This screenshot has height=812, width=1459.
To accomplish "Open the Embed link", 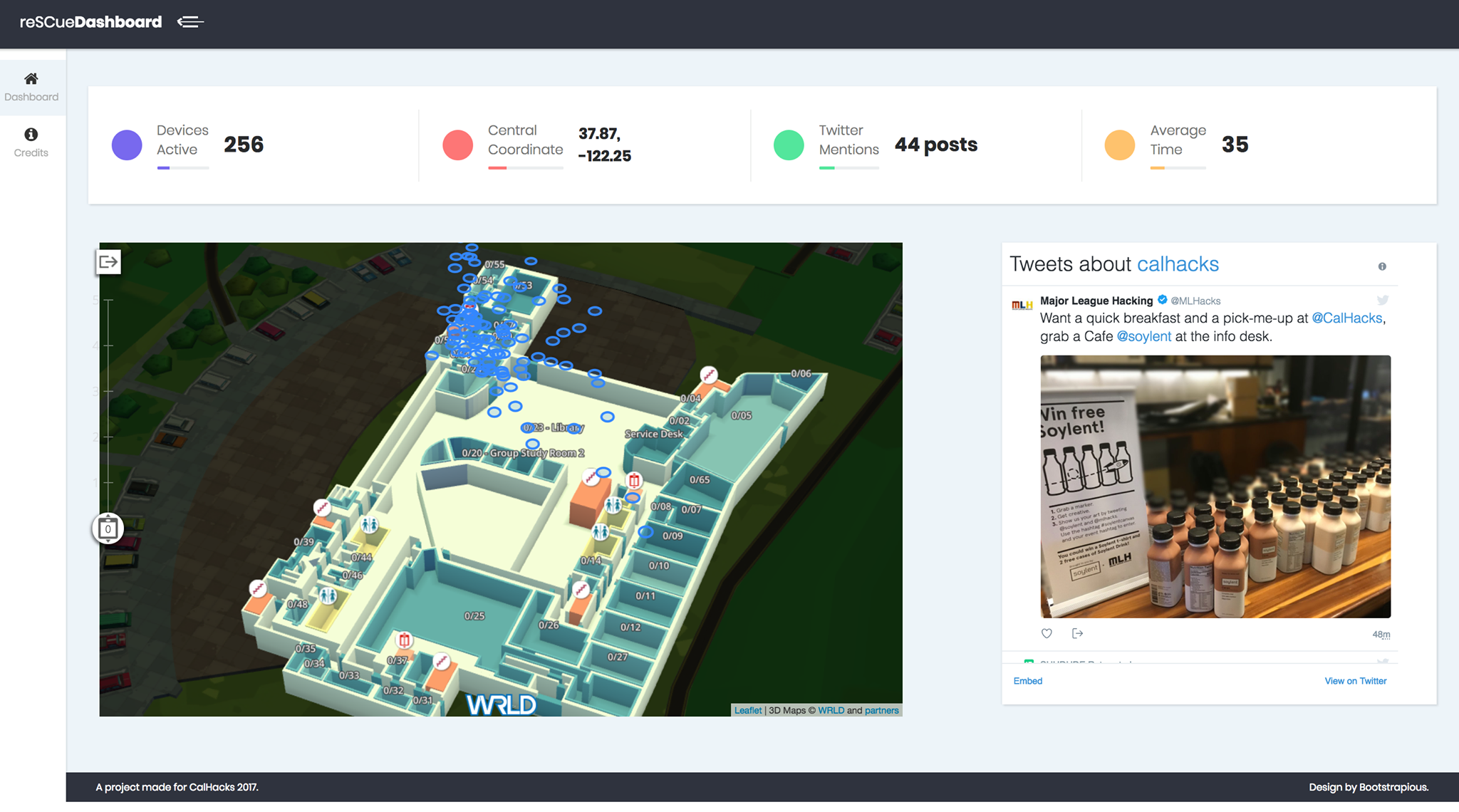I will [x=1027, y=681].
